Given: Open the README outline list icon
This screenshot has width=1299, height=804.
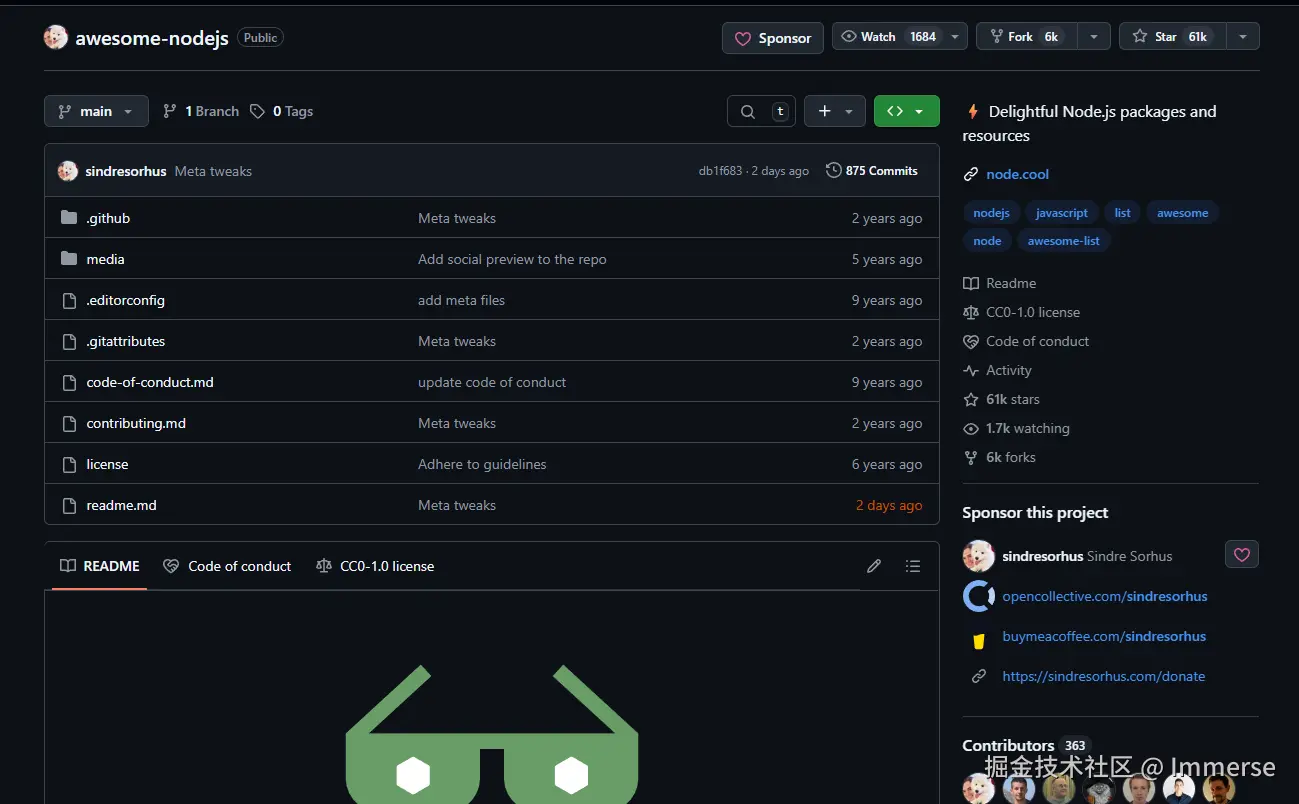Looking at the screenshot, I should click(913, 566).
